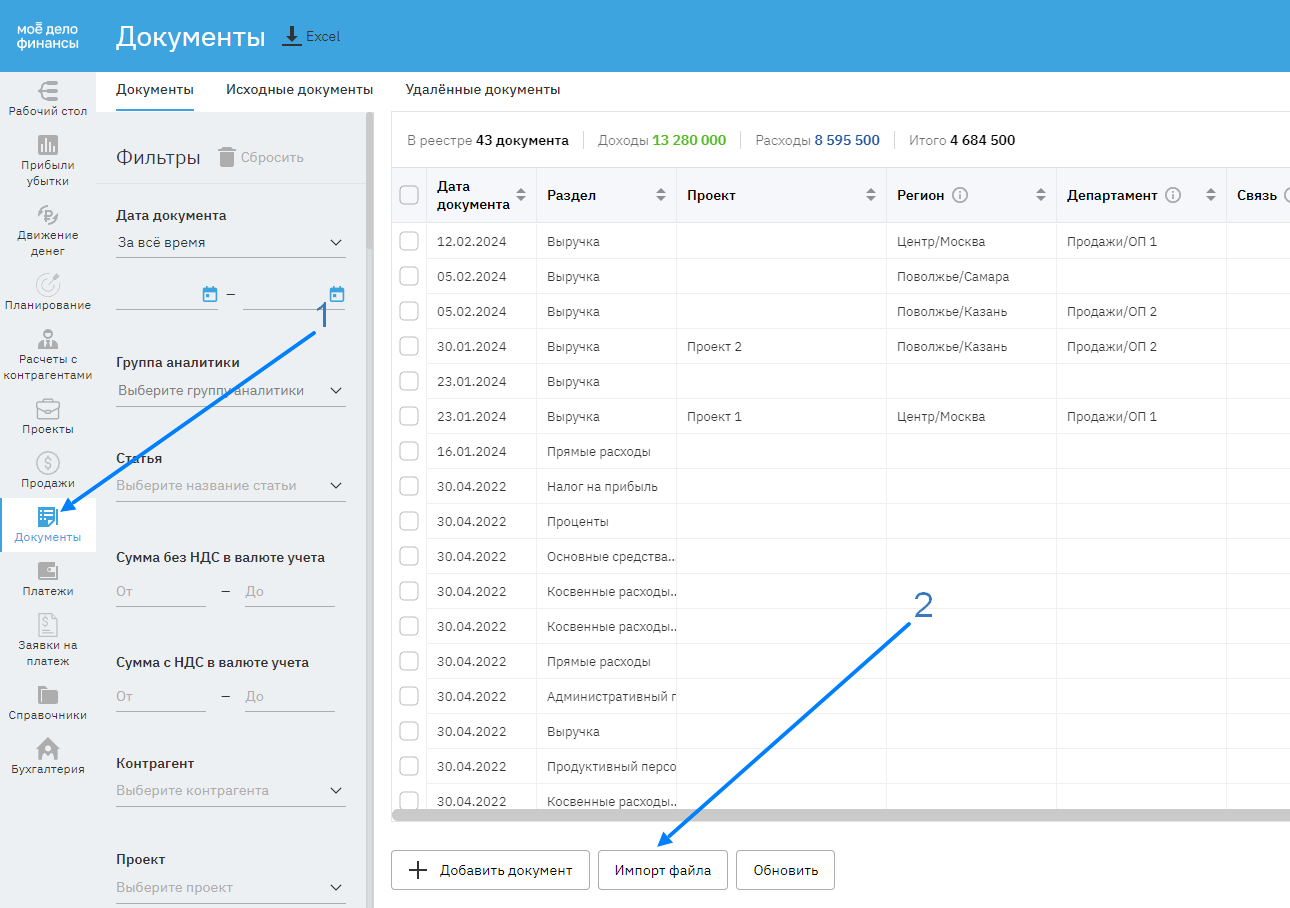The image size is (1290, 908).
Task: Click the Связь column header
Action: tap(1257, 195)
